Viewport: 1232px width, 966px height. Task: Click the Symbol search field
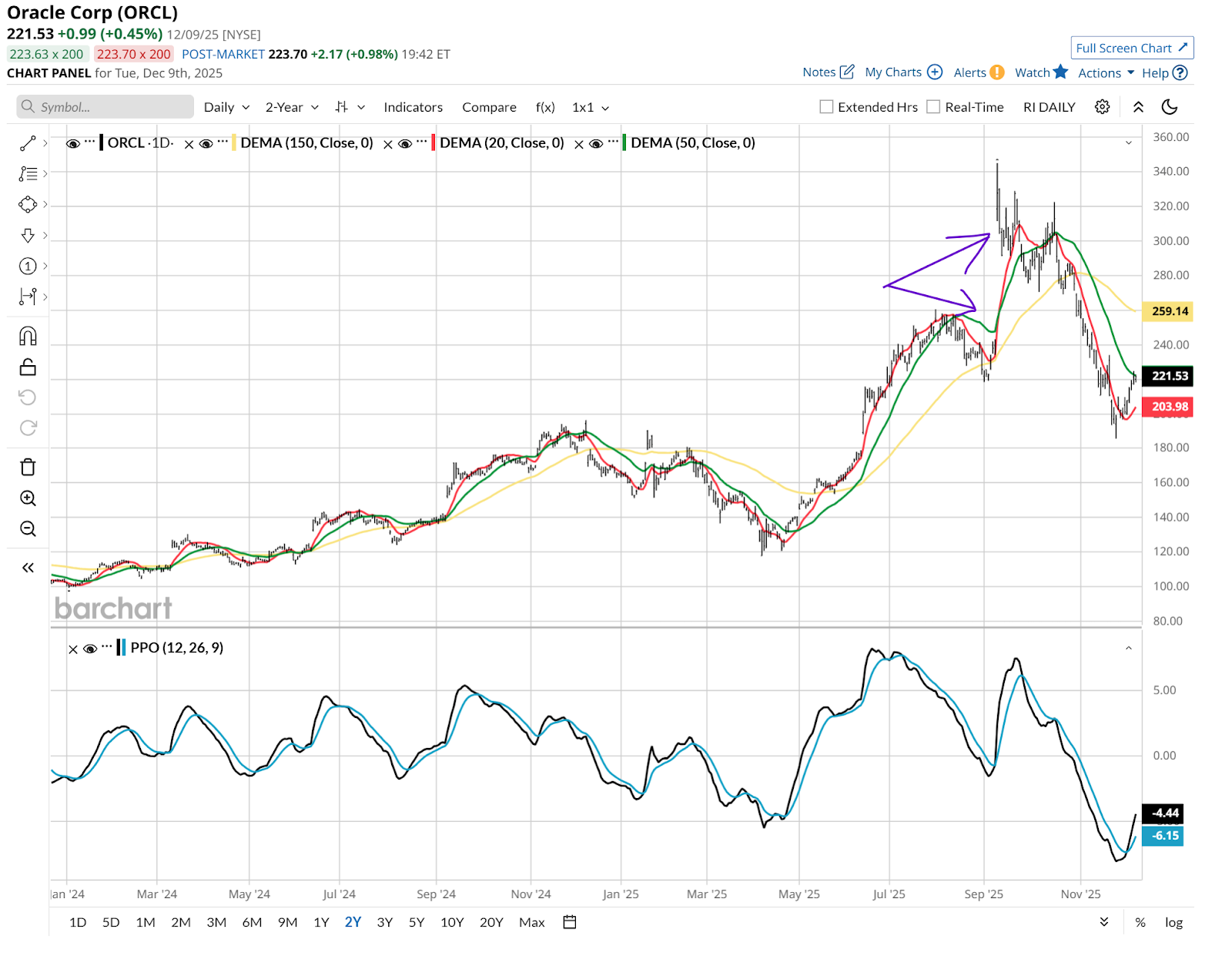(105, 107)
